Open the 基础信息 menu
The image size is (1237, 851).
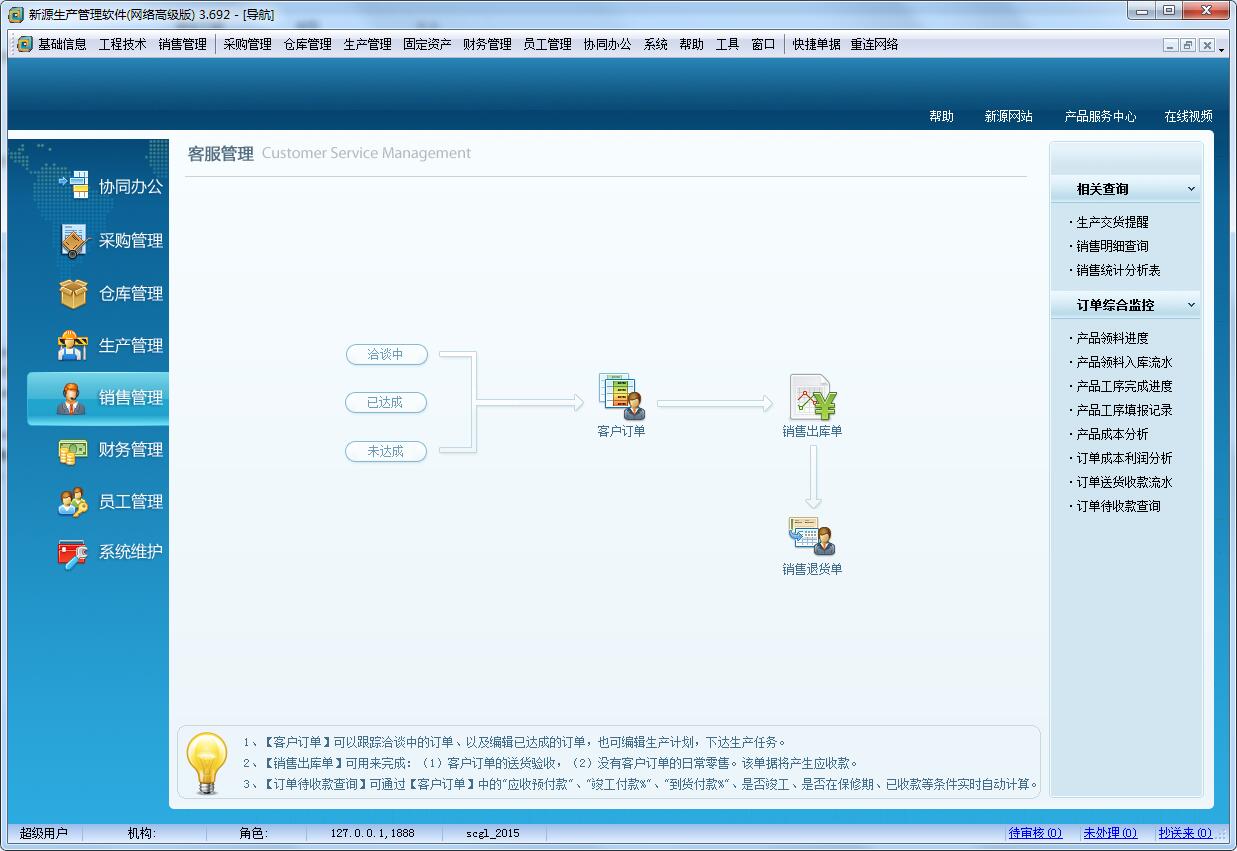(61, 44)
